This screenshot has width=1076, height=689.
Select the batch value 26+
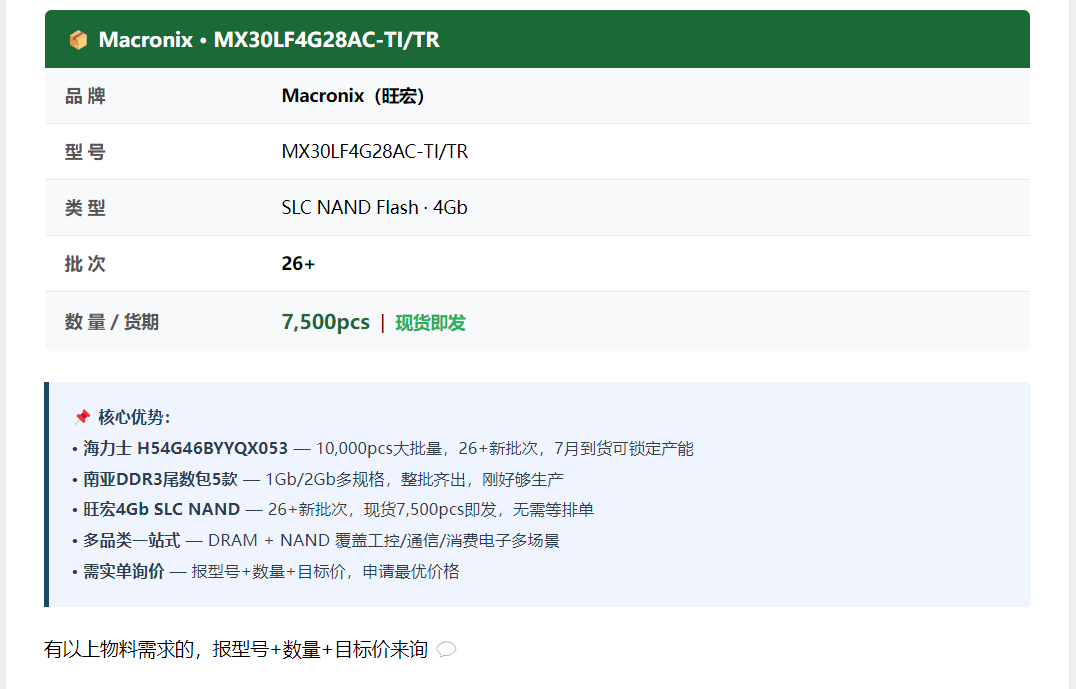click(x=298, y=264)
